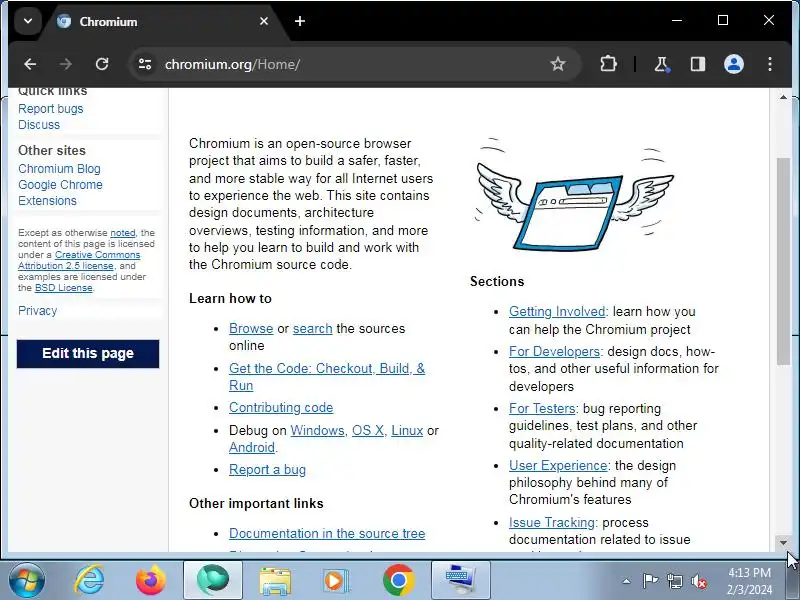Image resolution: width=800 pixels, height=600 pixels.
Task: Open Creative Commons Attribution 2.5 license link
Action: coord(79,260)
